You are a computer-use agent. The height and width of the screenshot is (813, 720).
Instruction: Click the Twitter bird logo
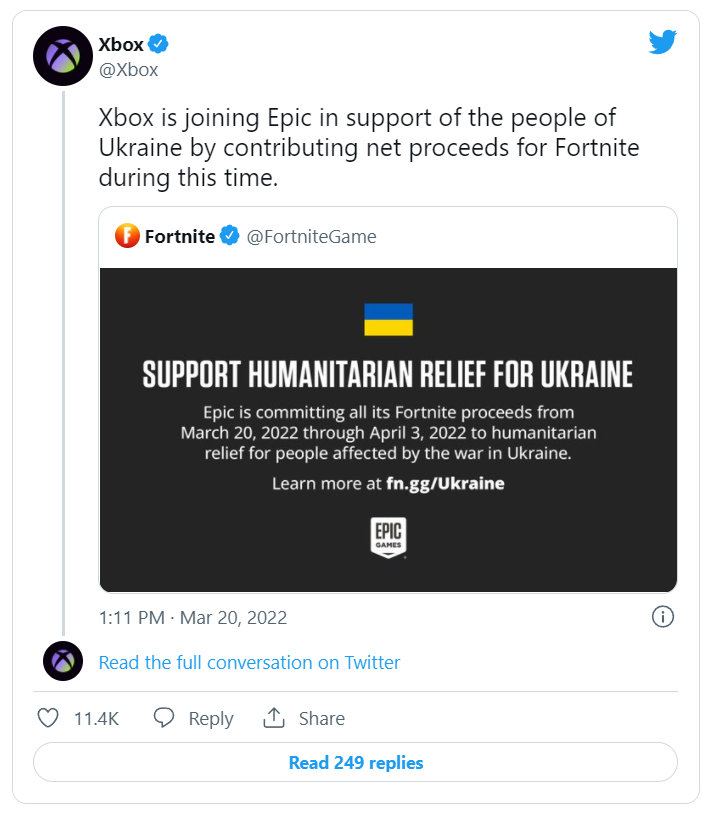(x=662, y=42)
